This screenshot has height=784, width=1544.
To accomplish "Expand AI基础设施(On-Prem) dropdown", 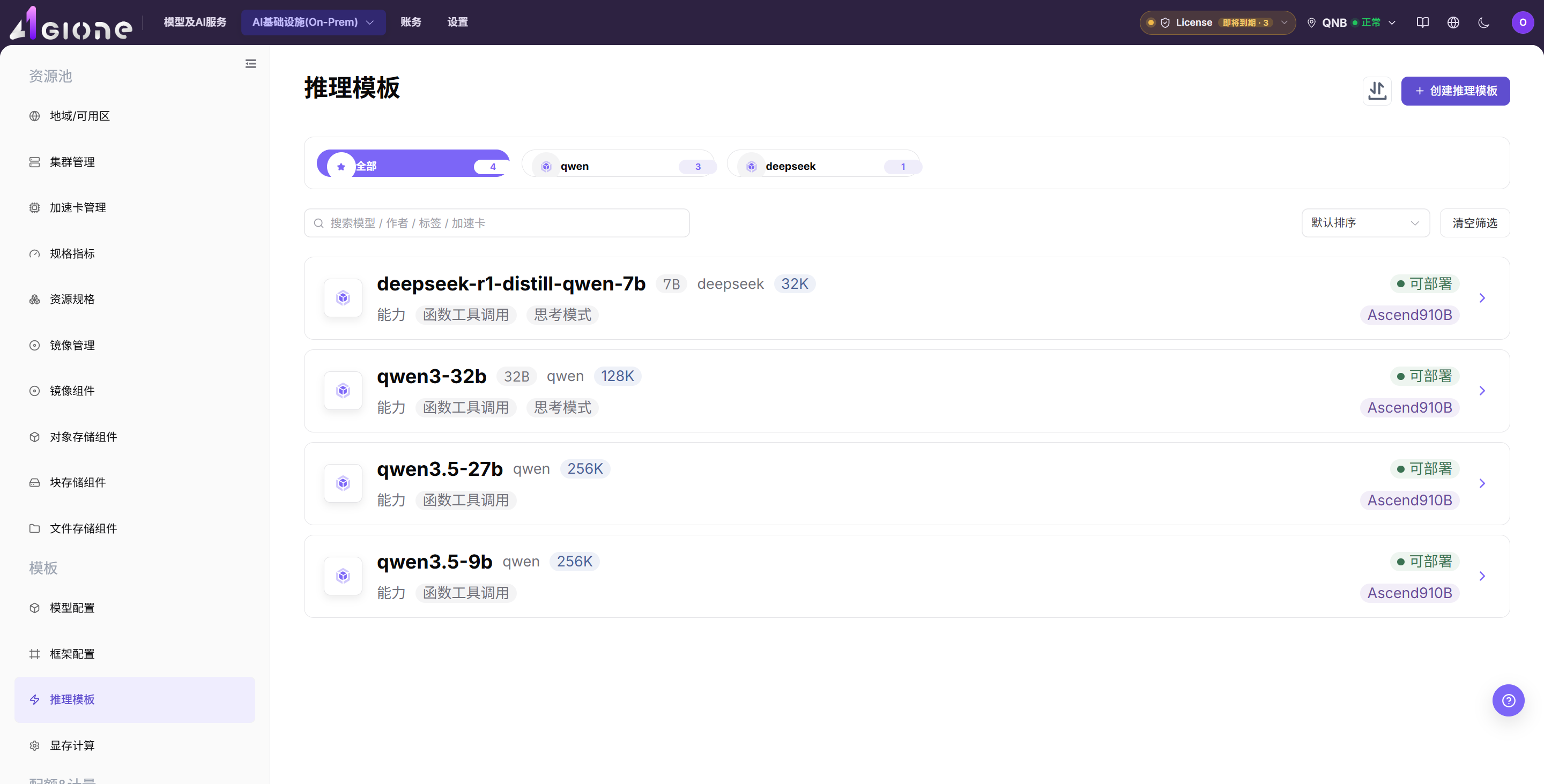I will coord(314,22).
